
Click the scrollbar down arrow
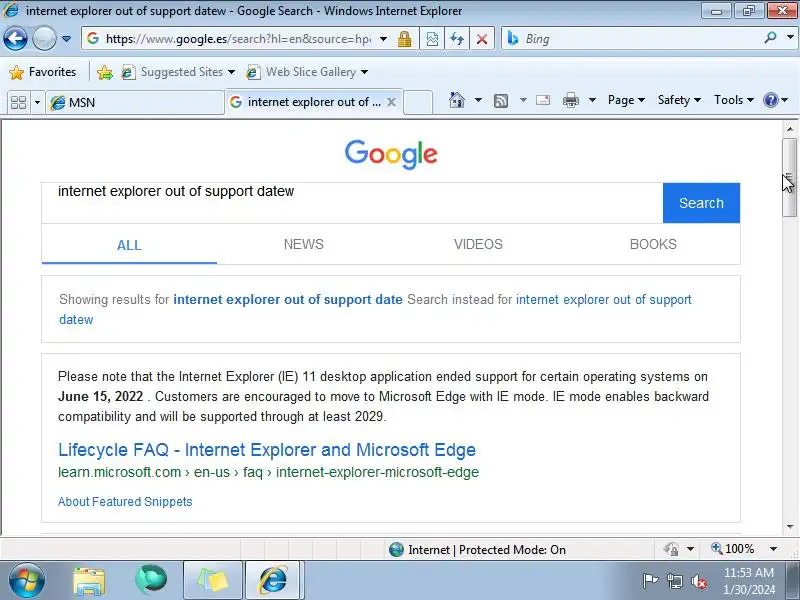tap(790, 527)
